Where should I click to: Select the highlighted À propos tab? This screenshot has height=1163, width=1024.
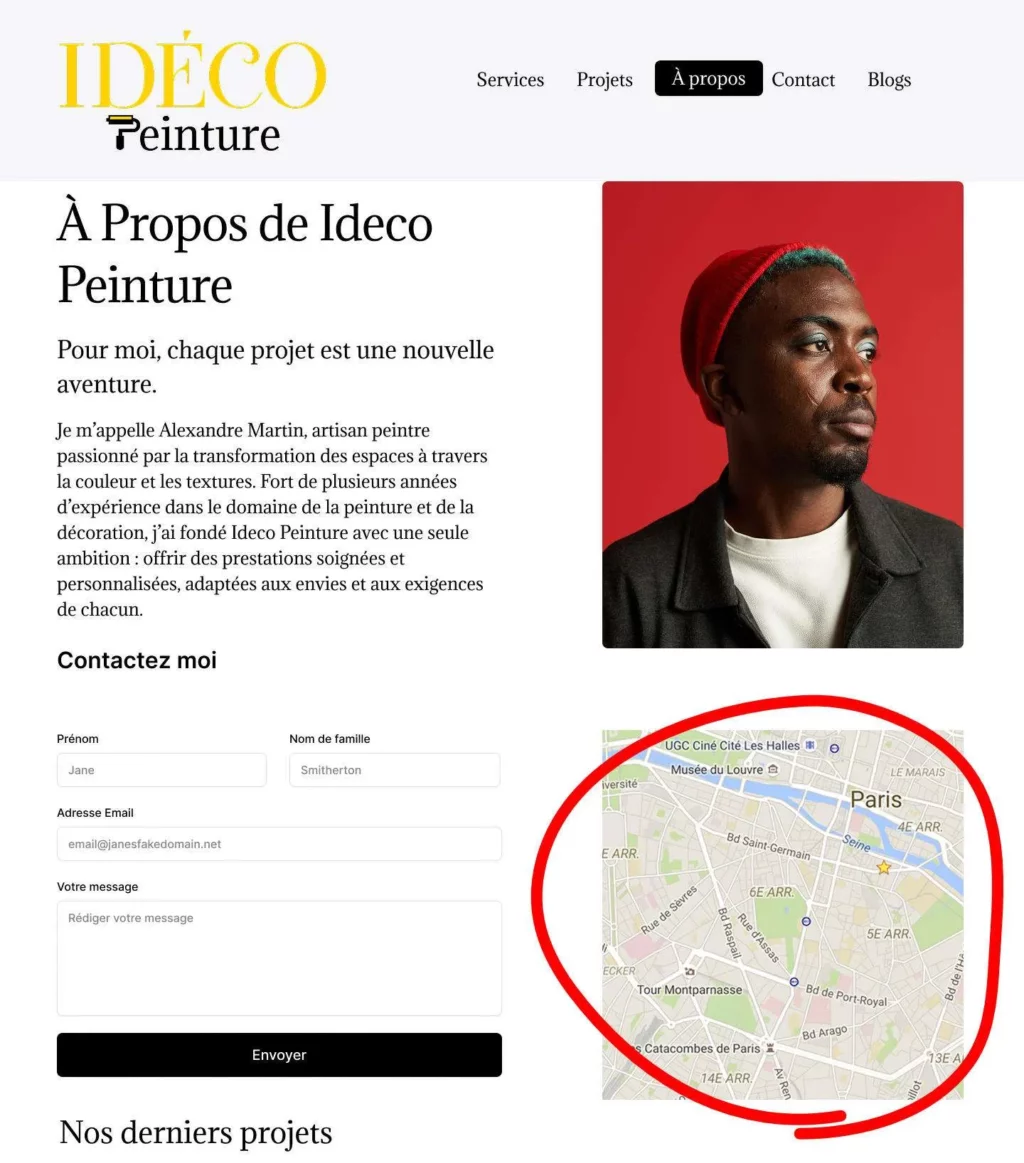click(708, 78)
